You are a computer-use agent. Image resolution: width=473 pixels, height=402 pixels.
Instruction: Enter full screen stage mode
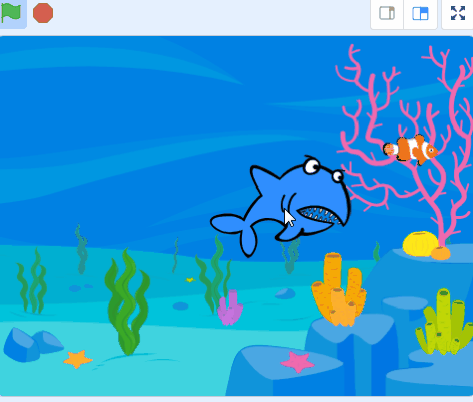(x=458, y=13)
